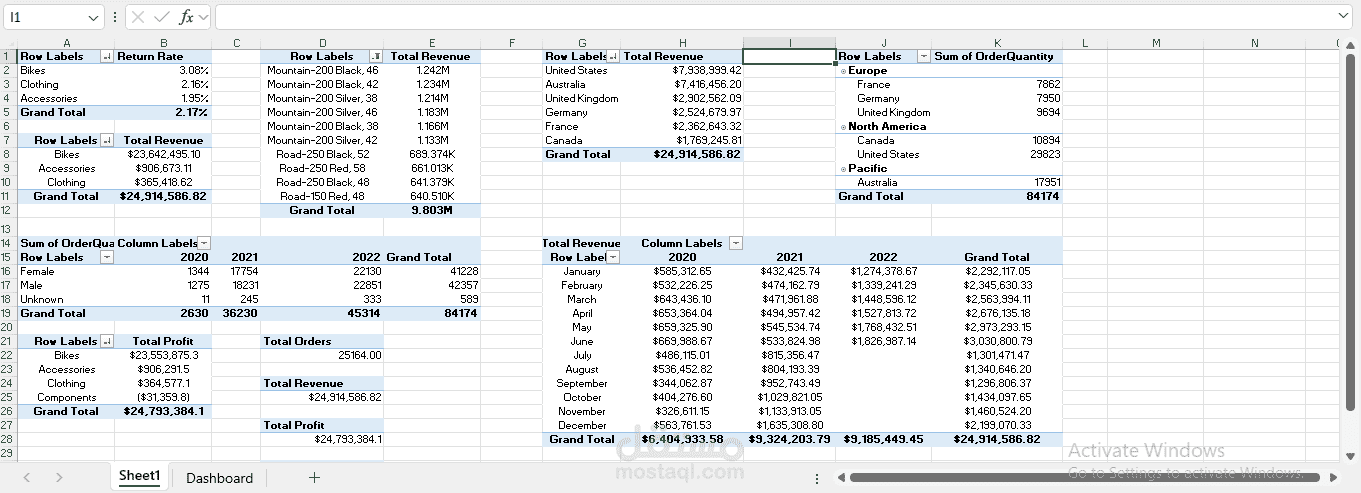Click Grand Total value 84174 in region pivot
The height and width of the screenshot is (493, 1361).
[997, 197]
